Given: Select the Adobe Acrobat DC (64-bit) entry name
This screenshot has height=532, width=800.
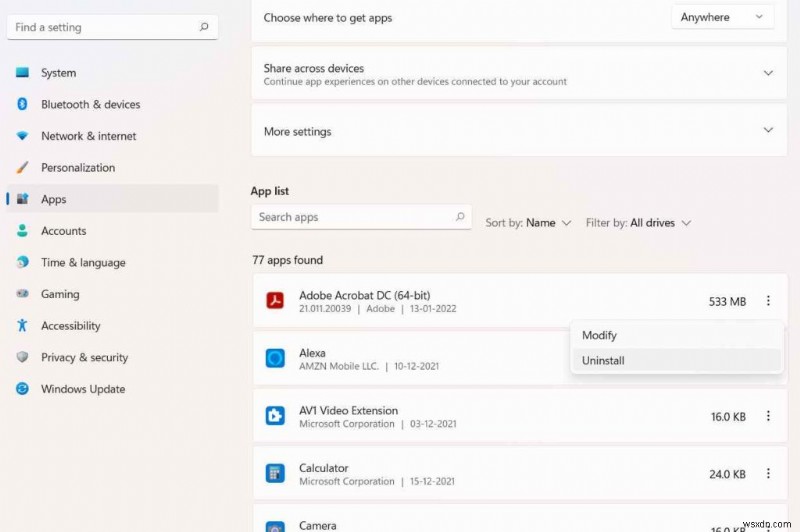Looking at the screenshot, I should (364, 295).
